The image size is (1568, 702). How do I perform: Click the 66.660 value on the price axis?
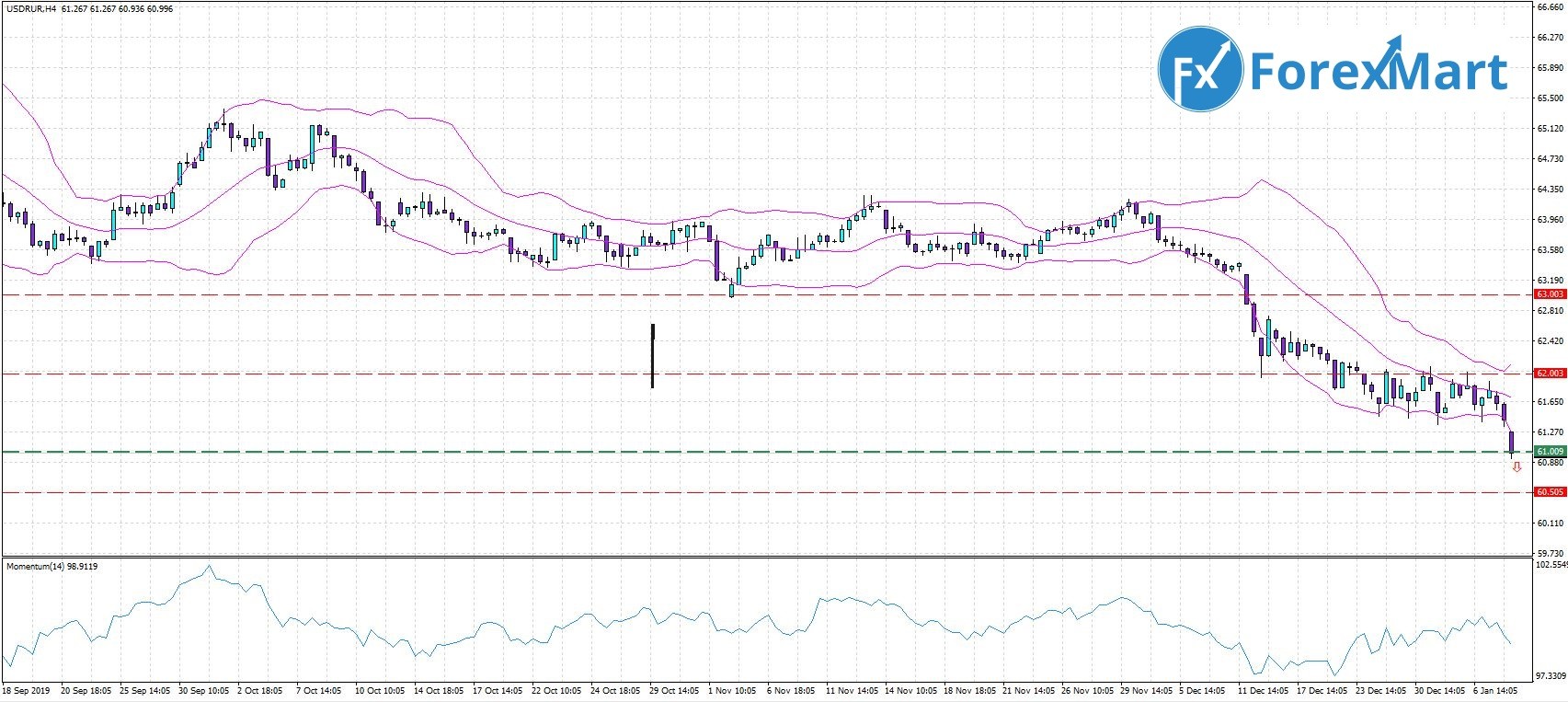[1550, 7]
